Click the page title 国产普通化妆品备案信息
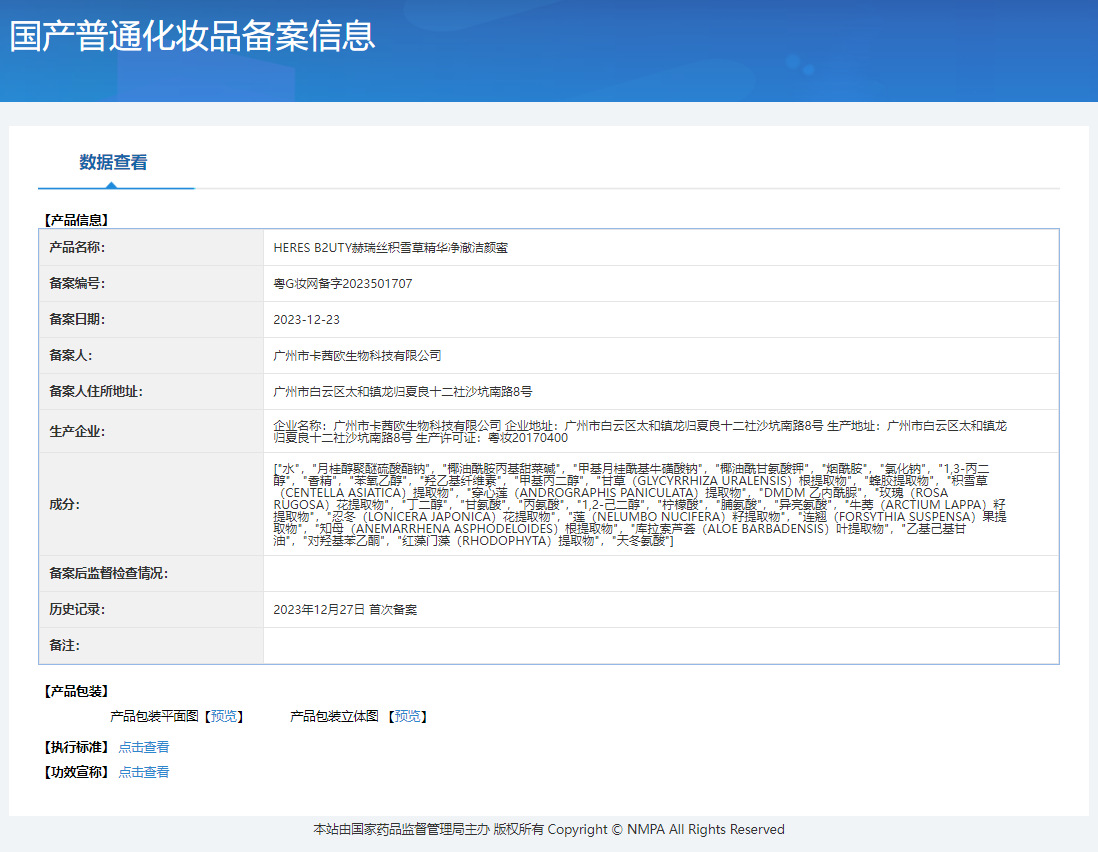The image size is (1098, 852). point(193,36)
